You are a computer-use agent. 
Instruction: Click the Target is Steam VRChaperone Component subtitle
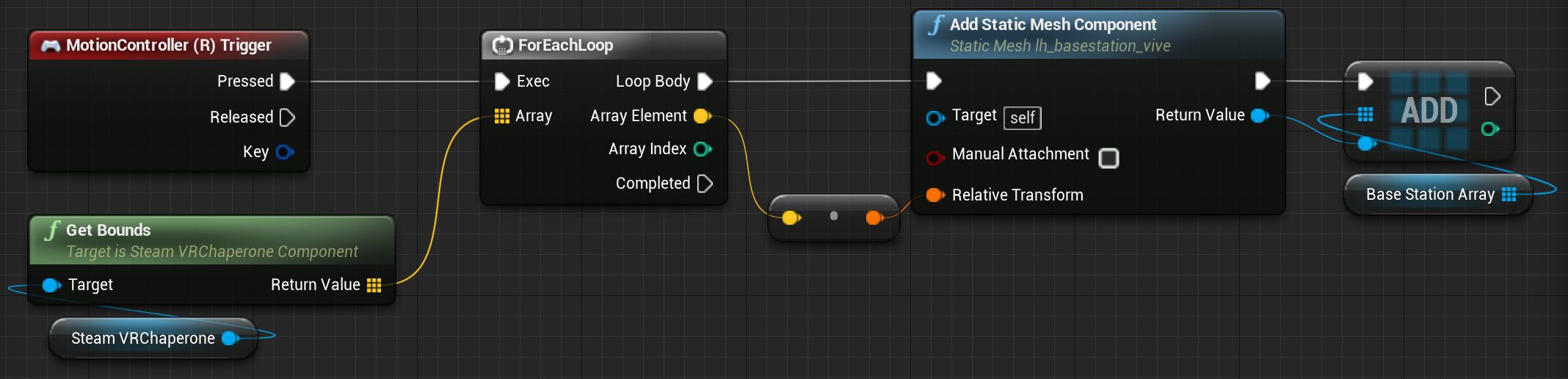click(212, 251)
